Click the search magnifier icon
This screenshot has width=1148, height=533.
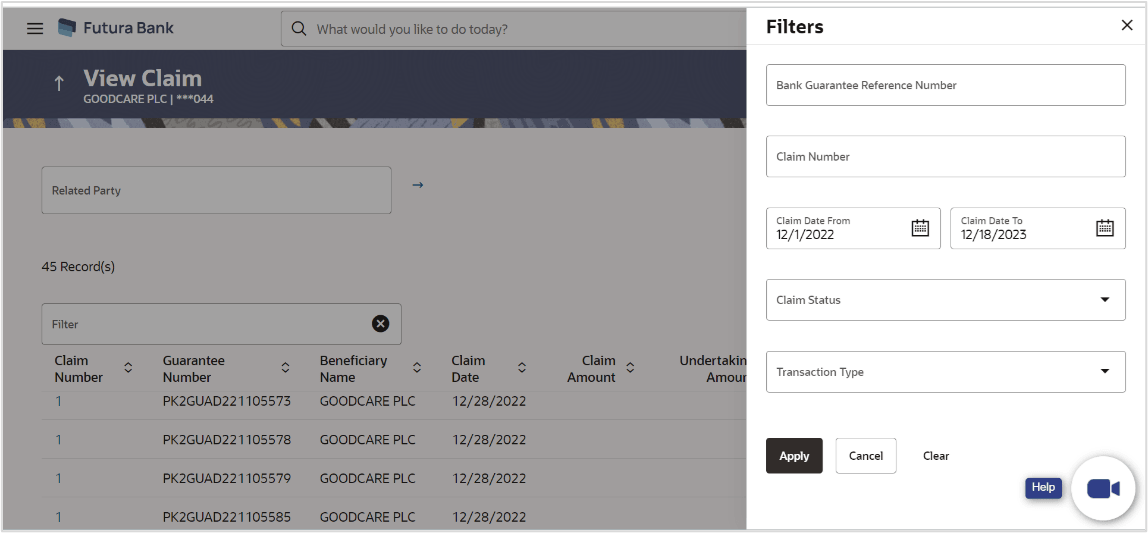pos(298,29)
